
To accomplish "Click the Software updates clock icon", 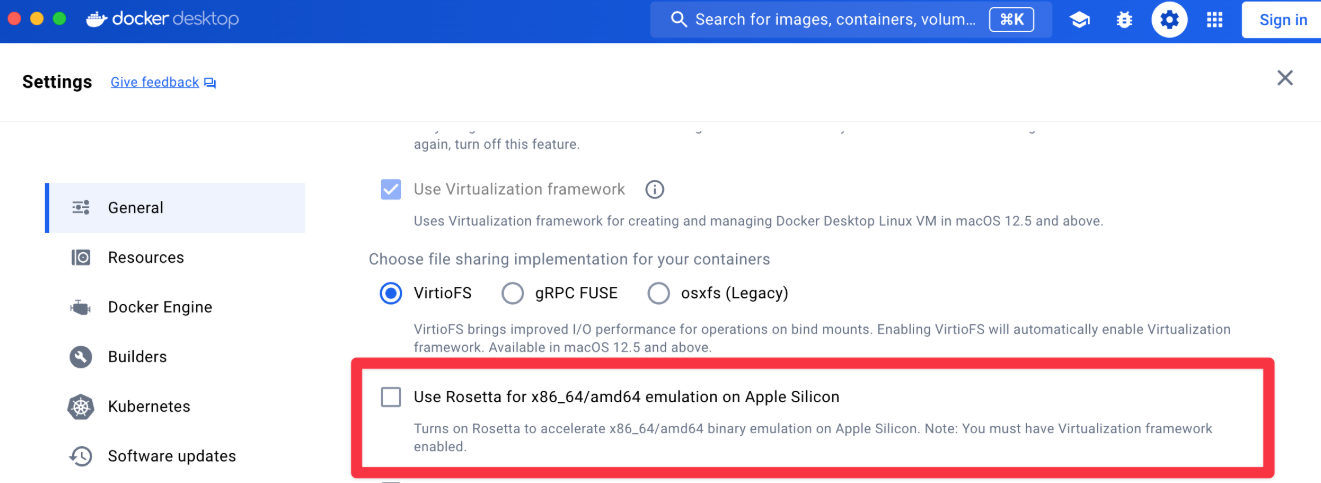I will 81,456.
